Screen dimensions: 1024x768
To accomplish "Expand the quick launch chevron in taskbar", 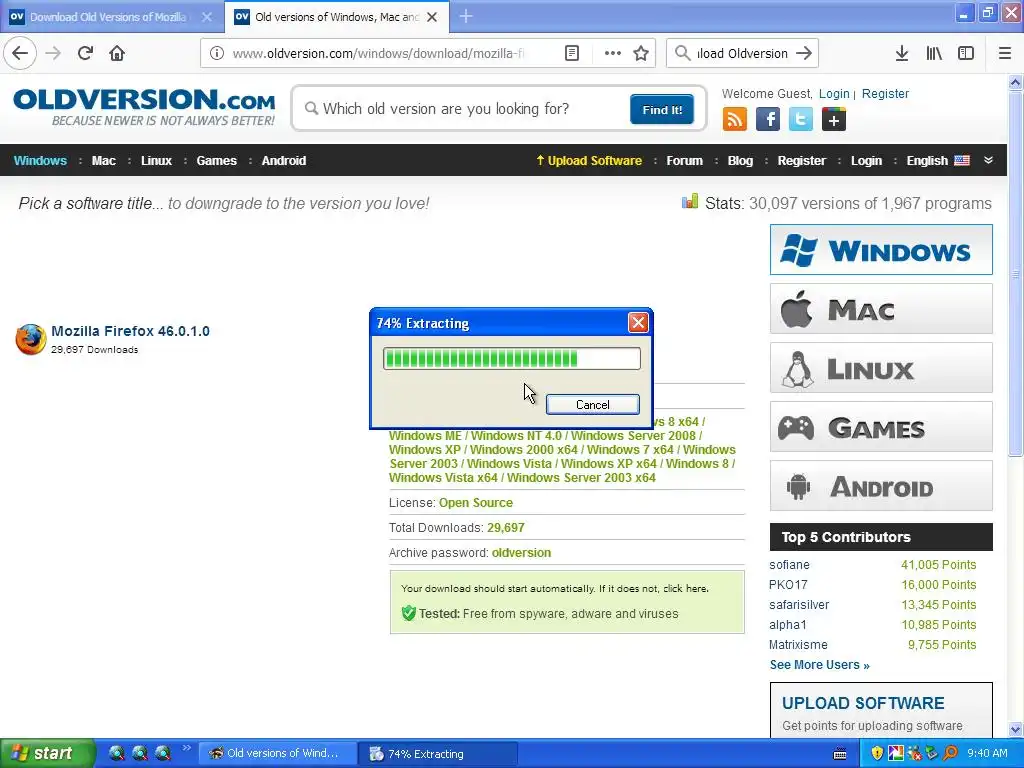I will [187, 748].
